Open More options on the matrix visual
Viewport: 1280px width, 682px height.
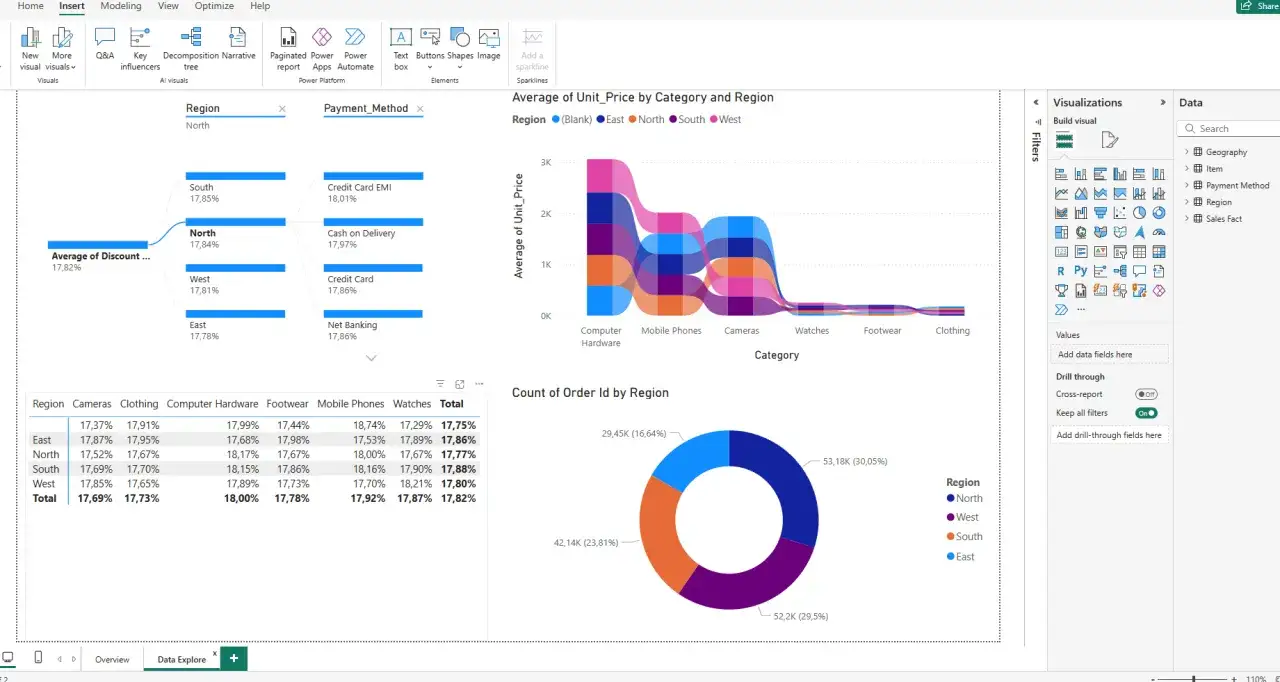point(479,384)
